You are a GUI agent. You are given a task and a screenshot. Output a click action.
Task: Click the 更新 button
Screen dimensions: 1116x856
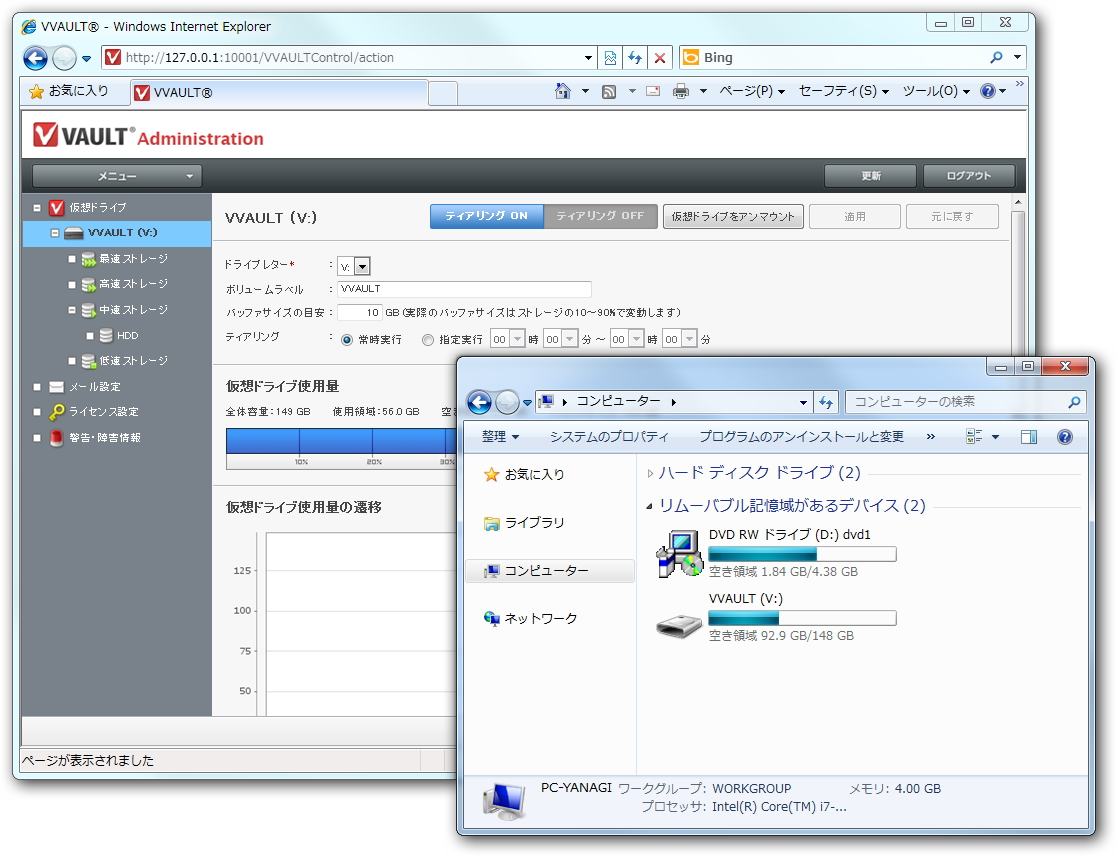pyautogui.click(x=869, y=176)
